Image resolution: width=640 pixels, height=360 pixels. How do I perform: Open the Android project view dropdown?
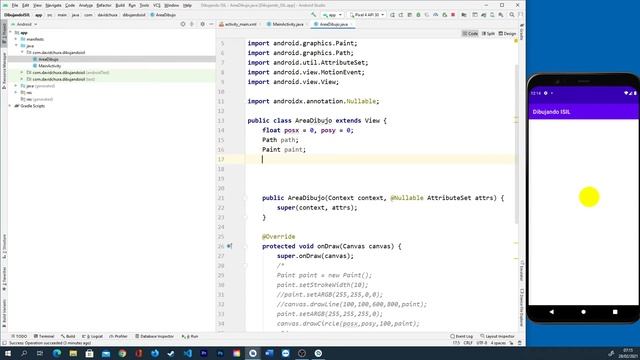(x=25, y=24)
